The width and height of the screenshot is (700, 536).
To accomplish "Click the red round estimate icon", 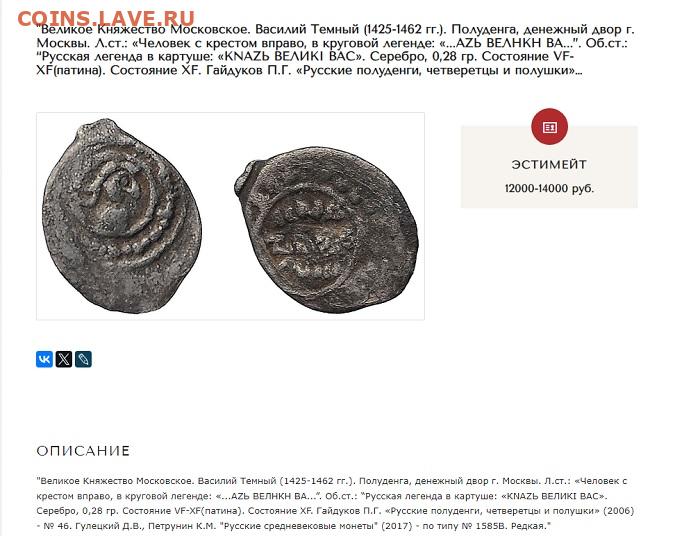I will point(549,127).
